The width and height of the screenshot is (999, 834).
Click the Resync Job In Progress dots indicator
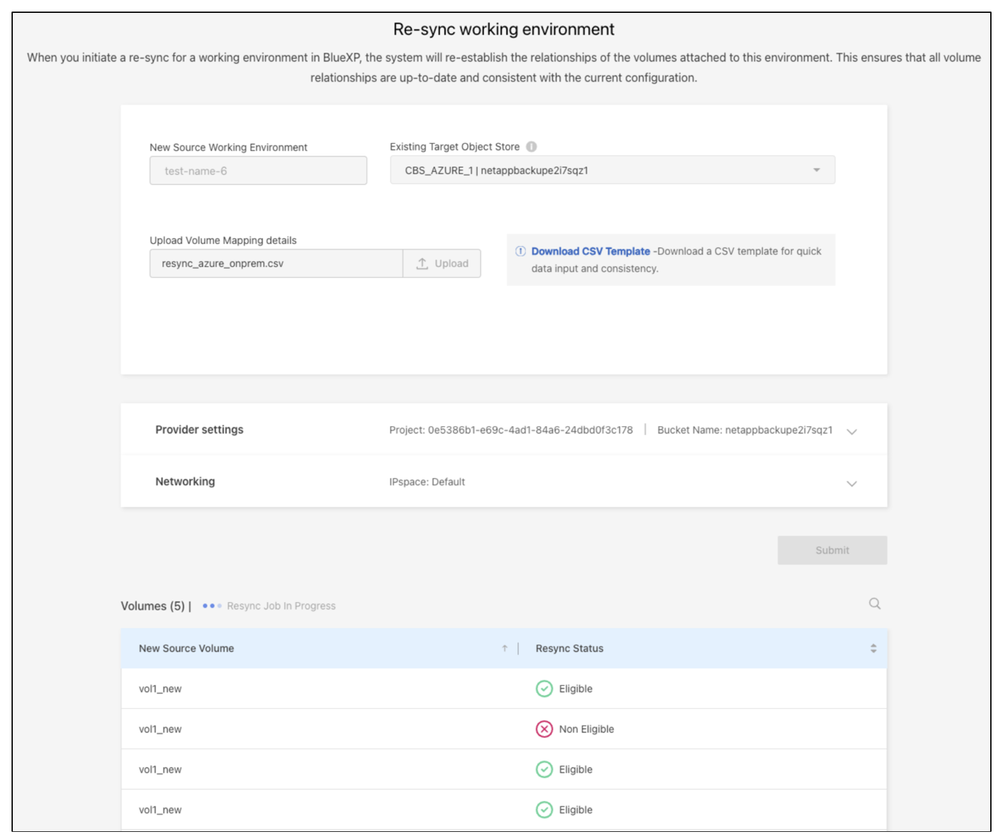point(211,606)
